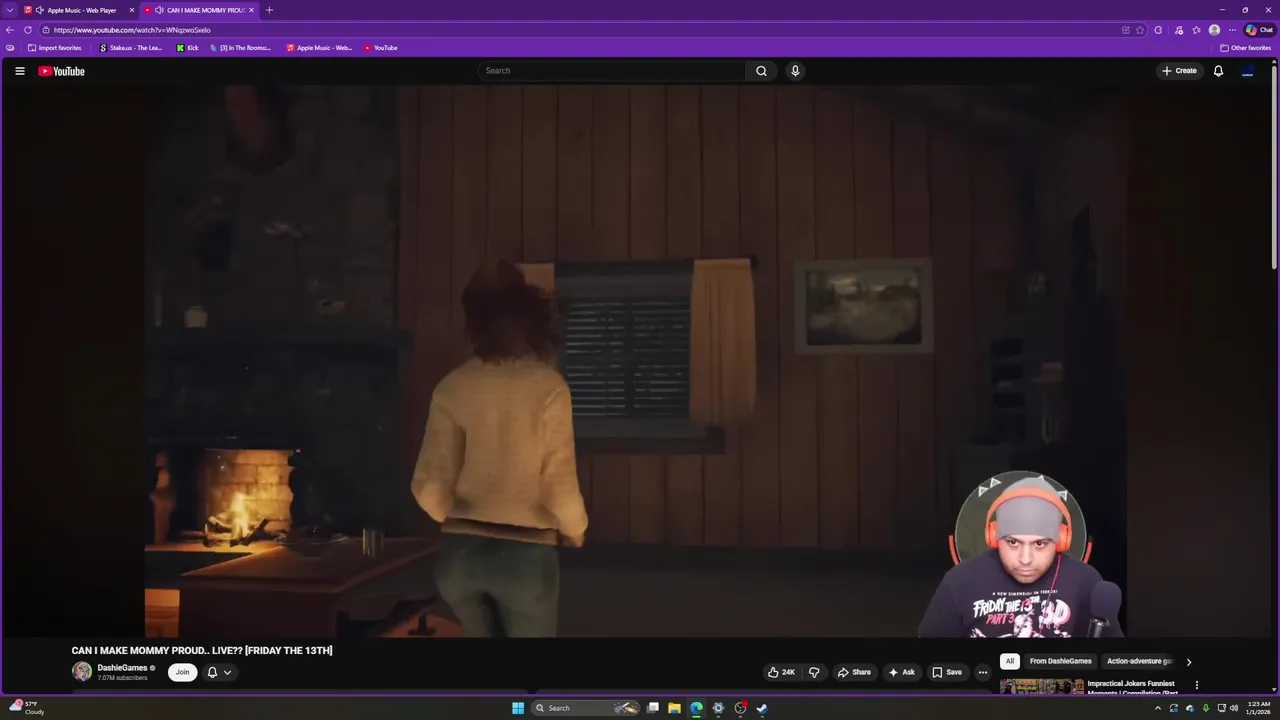
Task: Mute the Apple Music tab audio icon
Action: coord(40,10)
